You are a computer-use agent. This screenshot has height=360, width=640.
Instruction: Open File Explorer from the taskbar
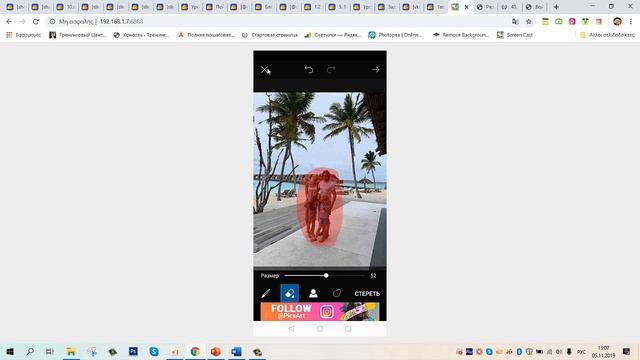tap(71, 351)
